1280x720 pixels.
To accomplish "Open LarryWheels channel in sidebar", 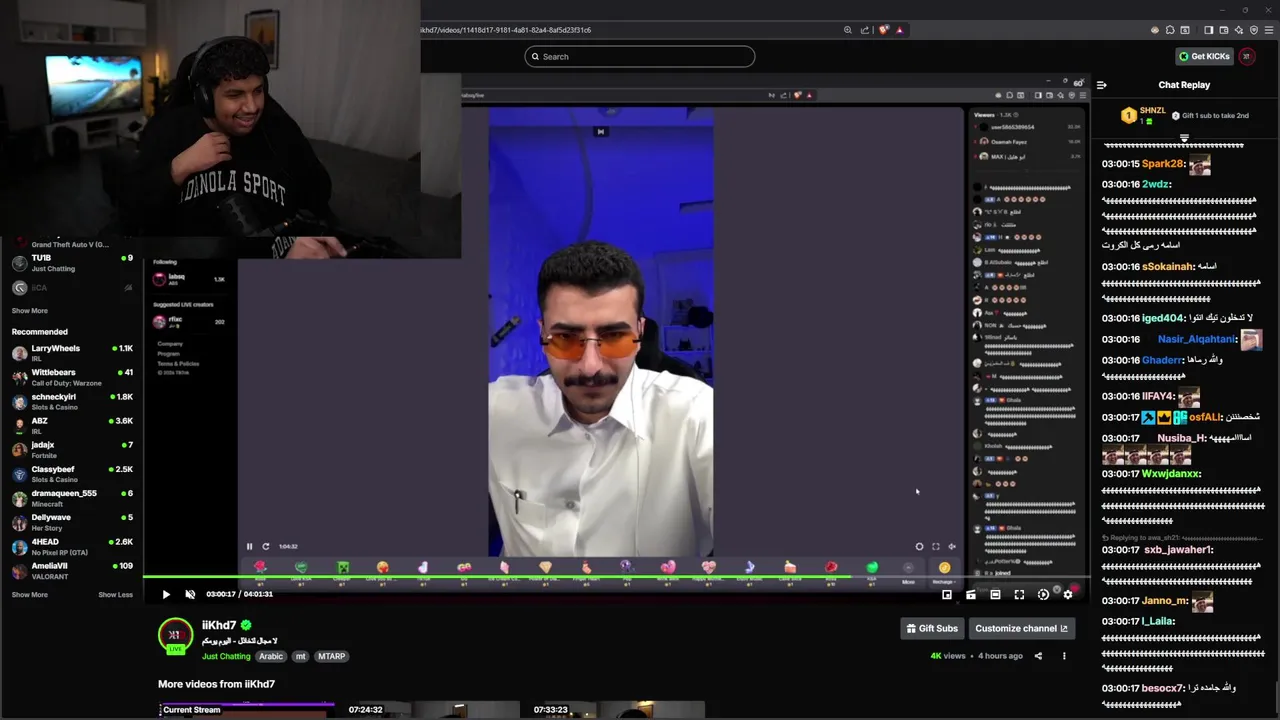I will click(72, 353).
